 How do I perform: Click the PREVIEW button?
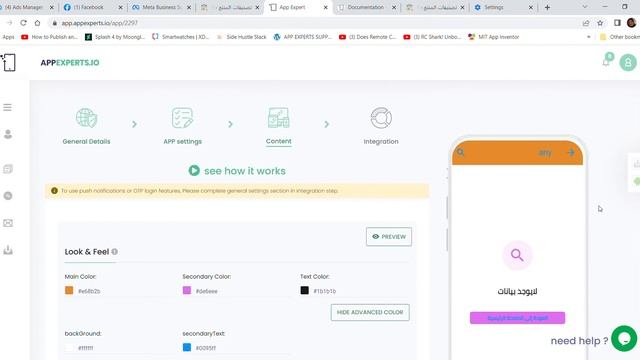coord(389,237)
